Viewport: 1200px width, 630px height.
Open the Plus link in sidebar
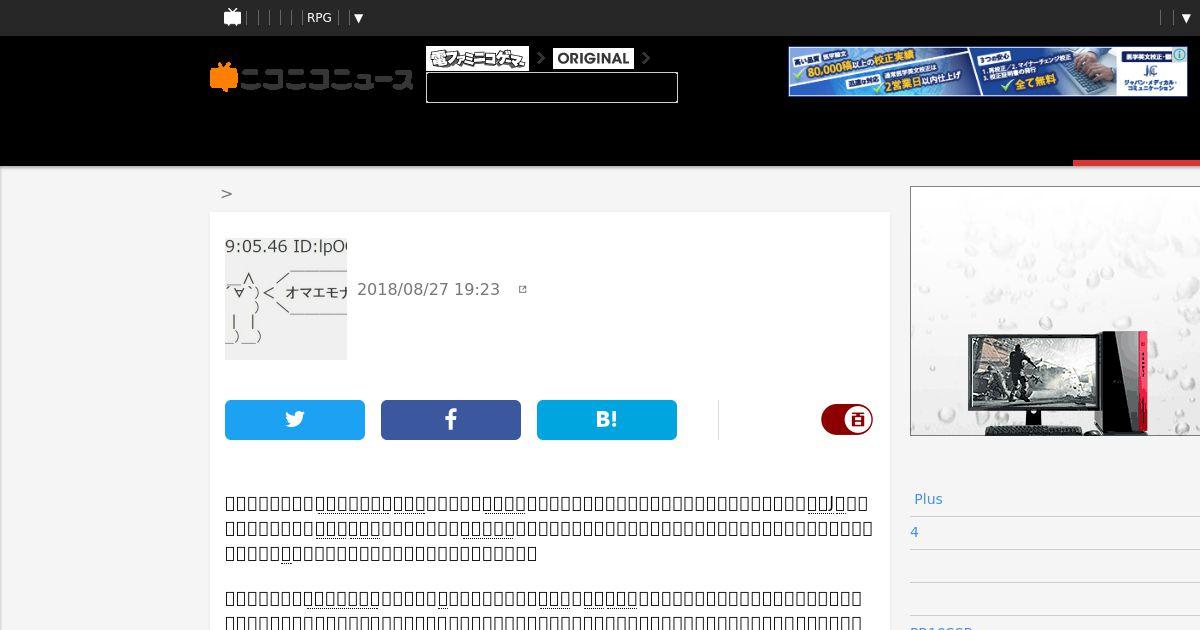928,499
